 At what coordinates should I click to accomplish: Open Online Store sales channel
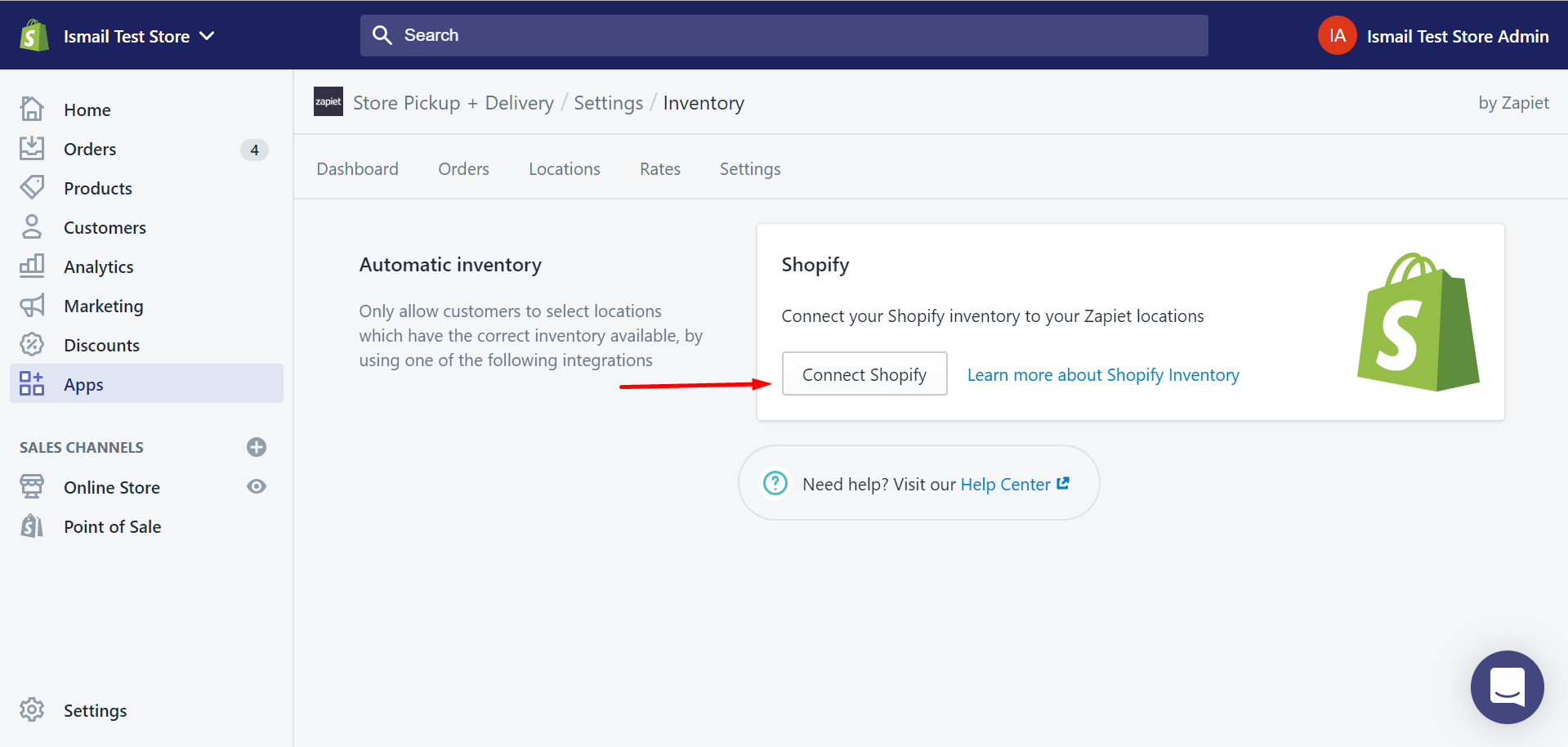112,487
